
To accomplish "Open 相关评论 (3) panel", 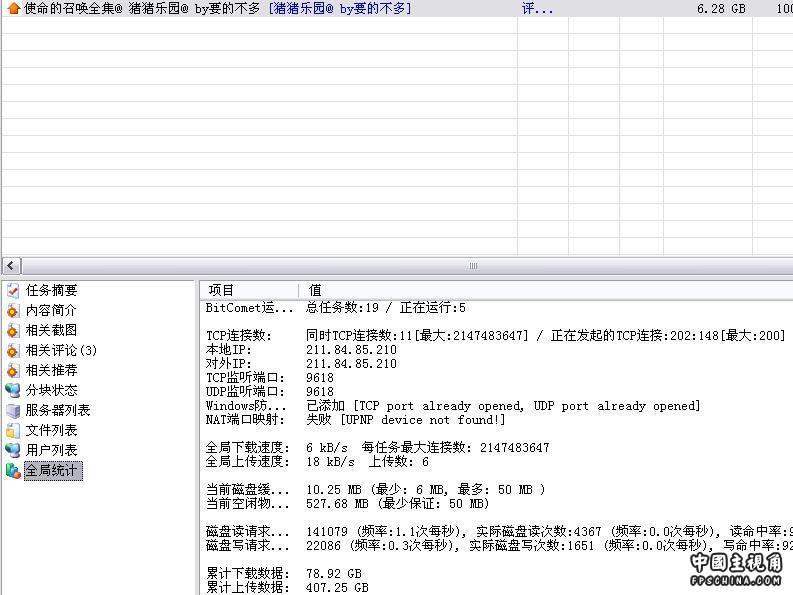I will [61, 350].
